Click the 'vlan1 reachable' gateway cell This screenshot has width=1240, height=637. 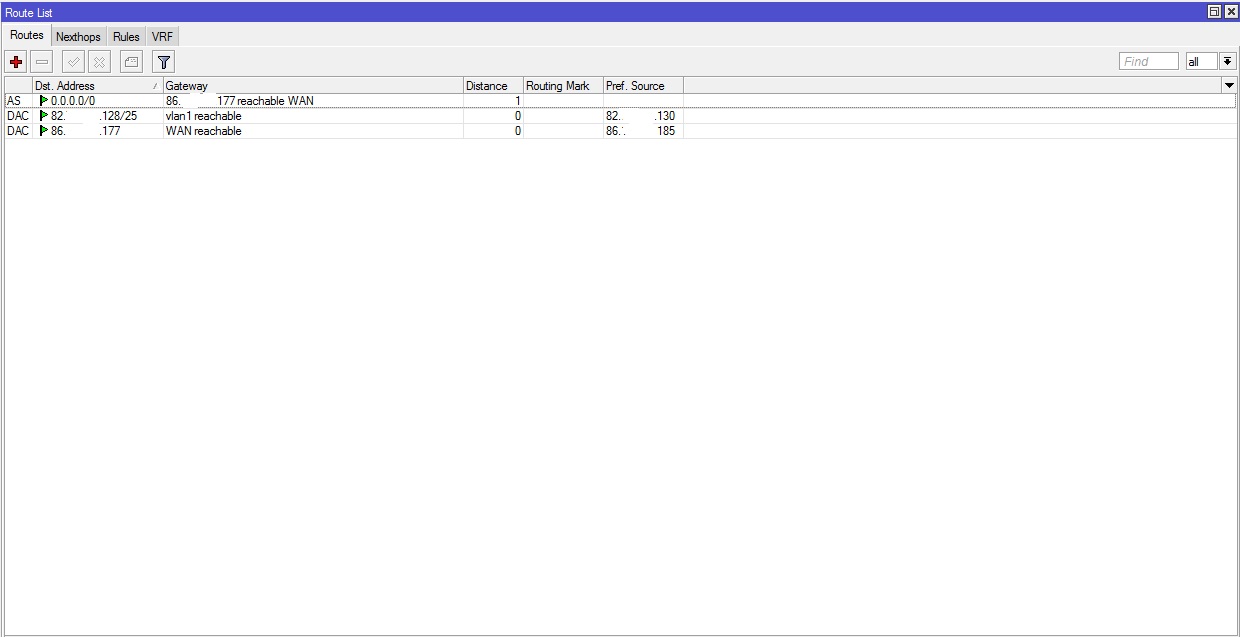tap(313, 116)
